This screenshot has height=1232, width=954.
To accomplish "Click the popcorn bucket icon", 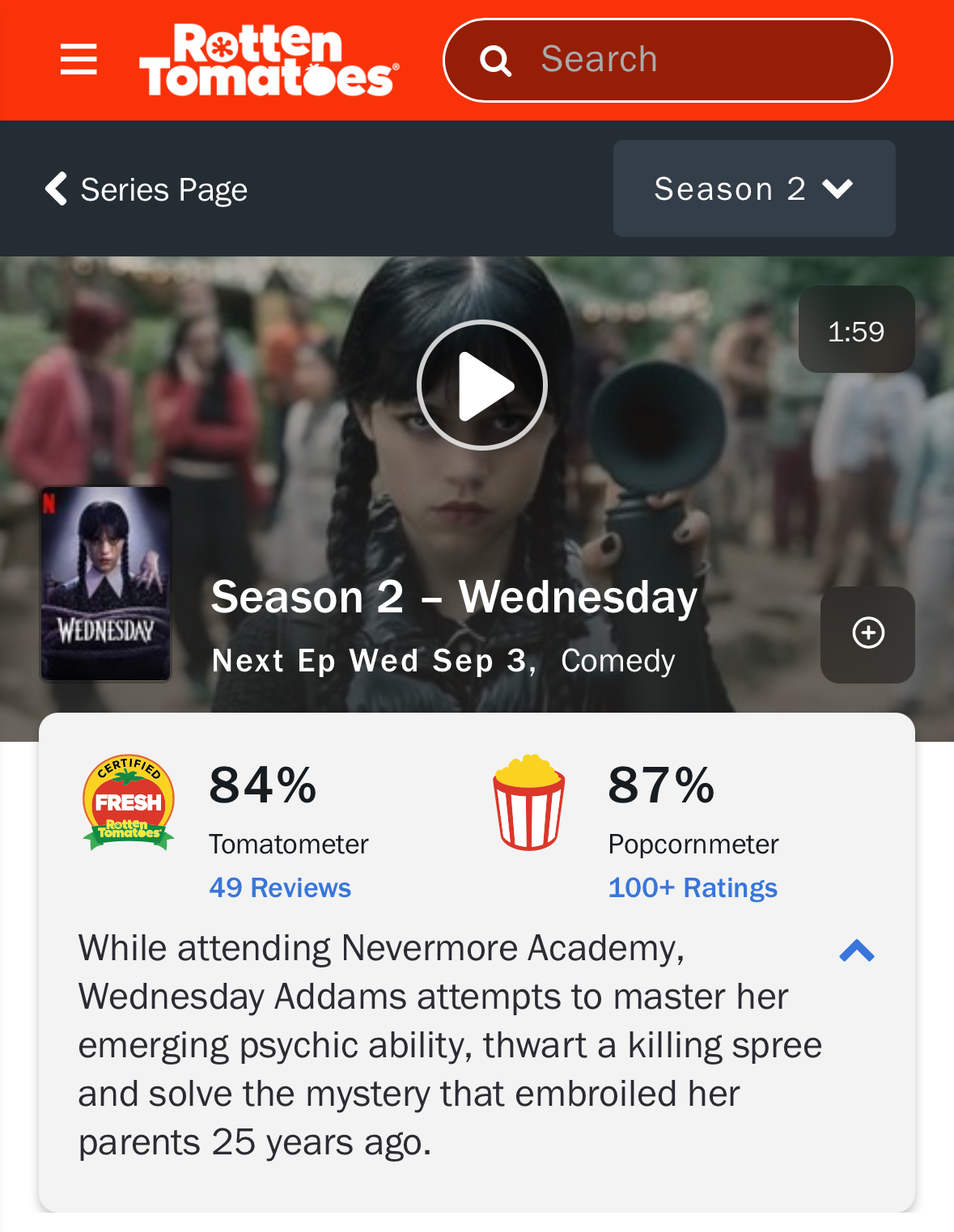I will [x=529, y=802].
